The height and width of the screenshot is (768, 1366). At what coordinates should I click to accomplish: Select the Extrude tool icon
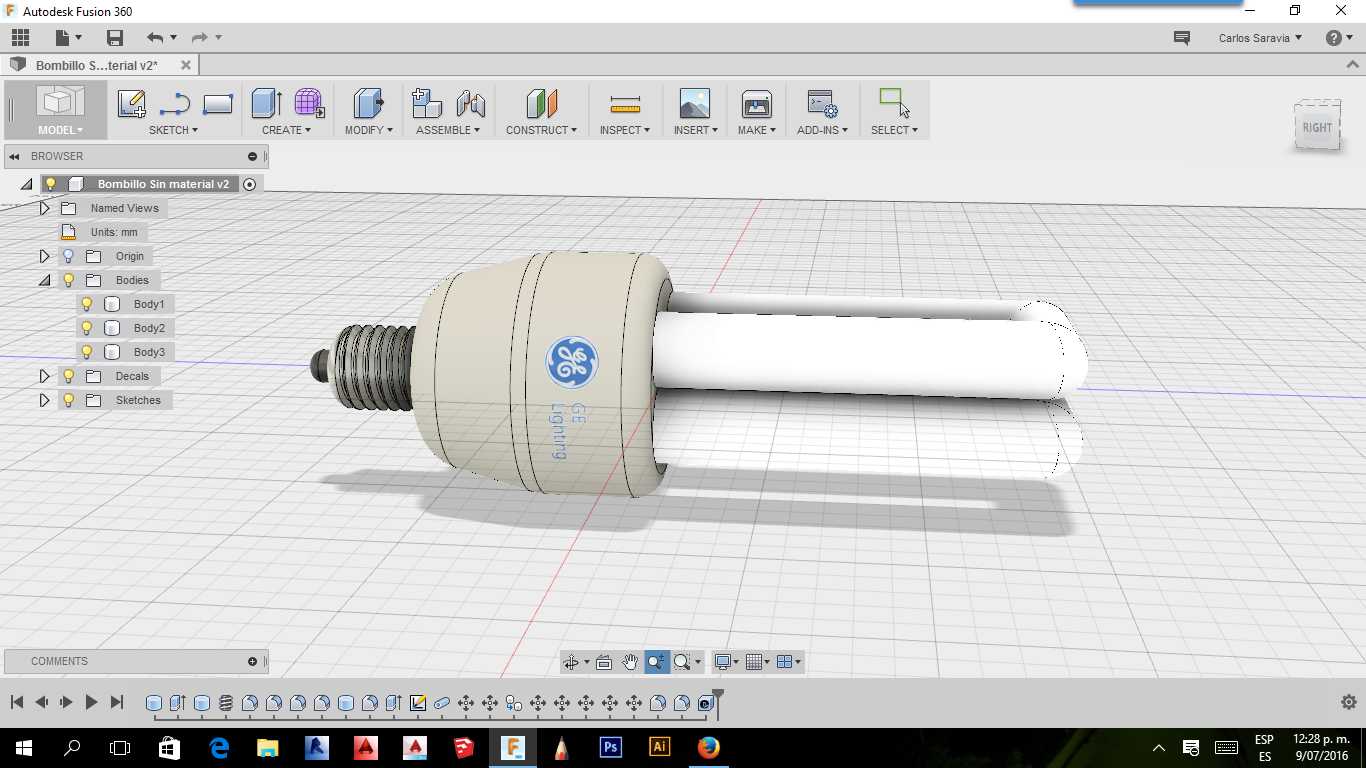(x=266, y=103)
